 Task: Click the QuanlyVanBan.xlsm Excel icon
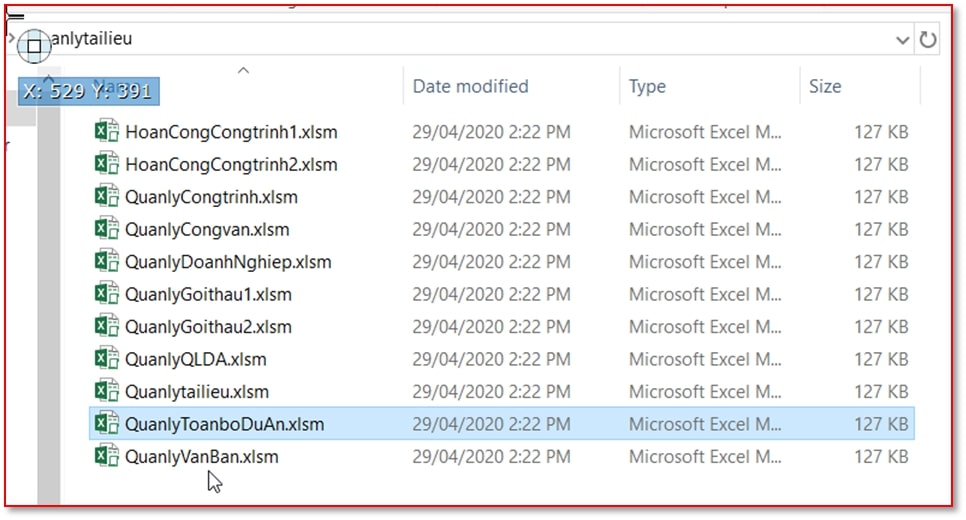(x=106, y=457)
